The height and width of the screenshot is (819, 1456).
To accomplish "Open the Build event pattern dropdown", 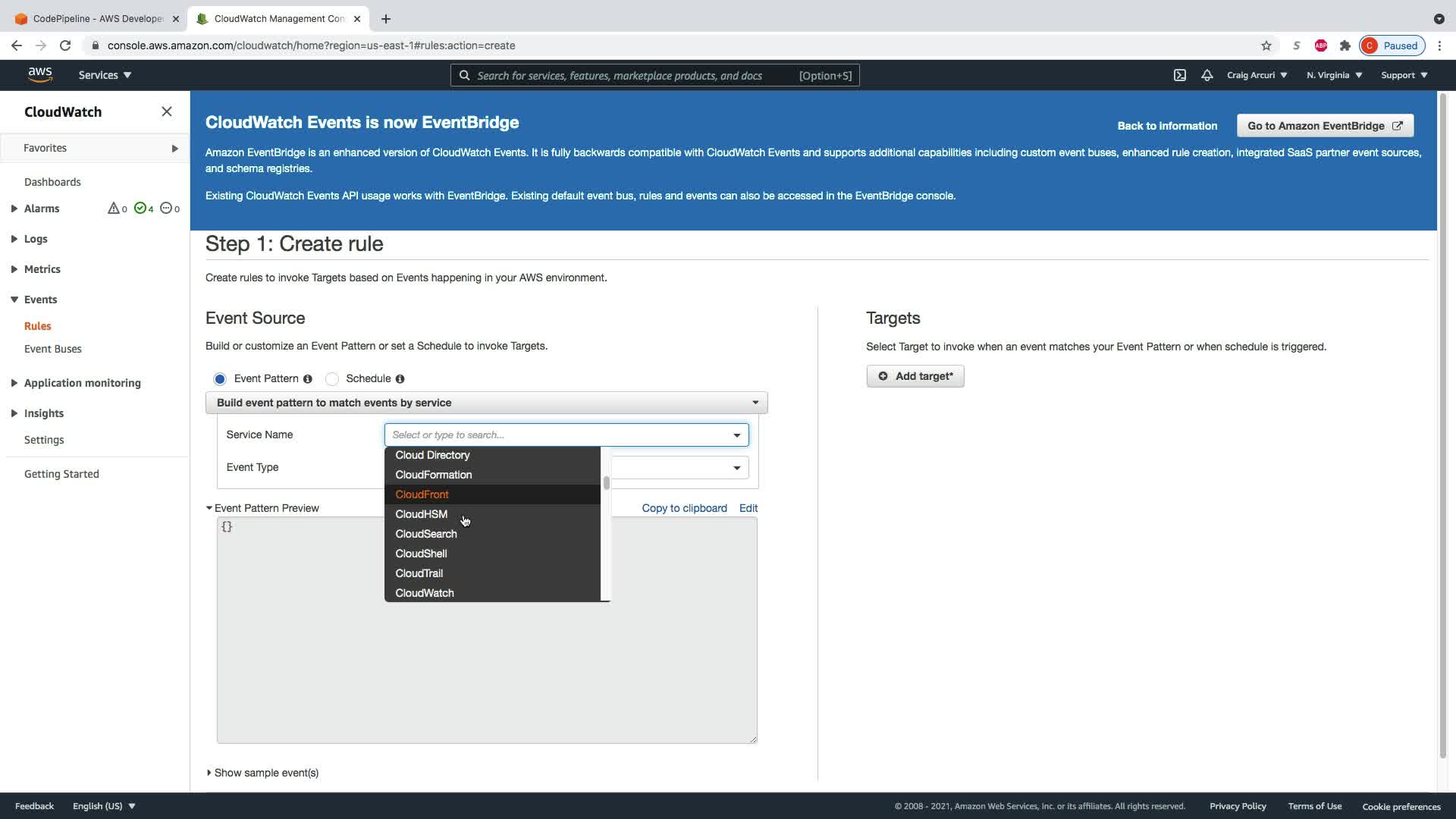I will pyautogui.click(x=486, y=403).
